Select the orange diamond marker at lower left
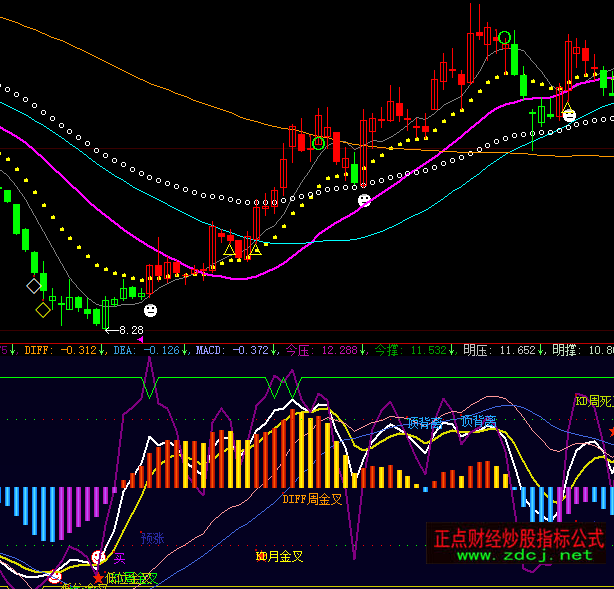The image size is (614, 589). pyautogui.click(x=42, y=310)
